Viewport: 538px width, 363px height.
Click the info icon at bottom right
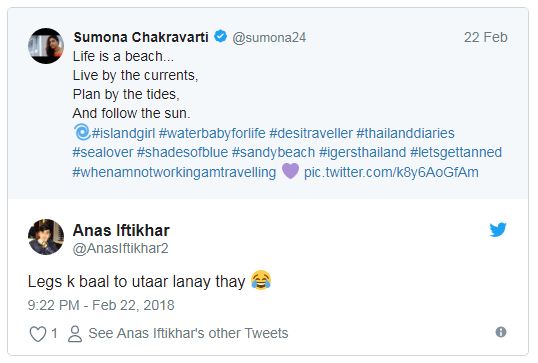point(501,332)
